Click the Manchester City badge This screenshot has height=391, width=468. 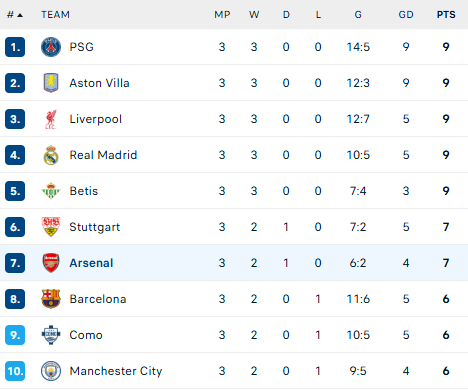click(x=51, y=371)
